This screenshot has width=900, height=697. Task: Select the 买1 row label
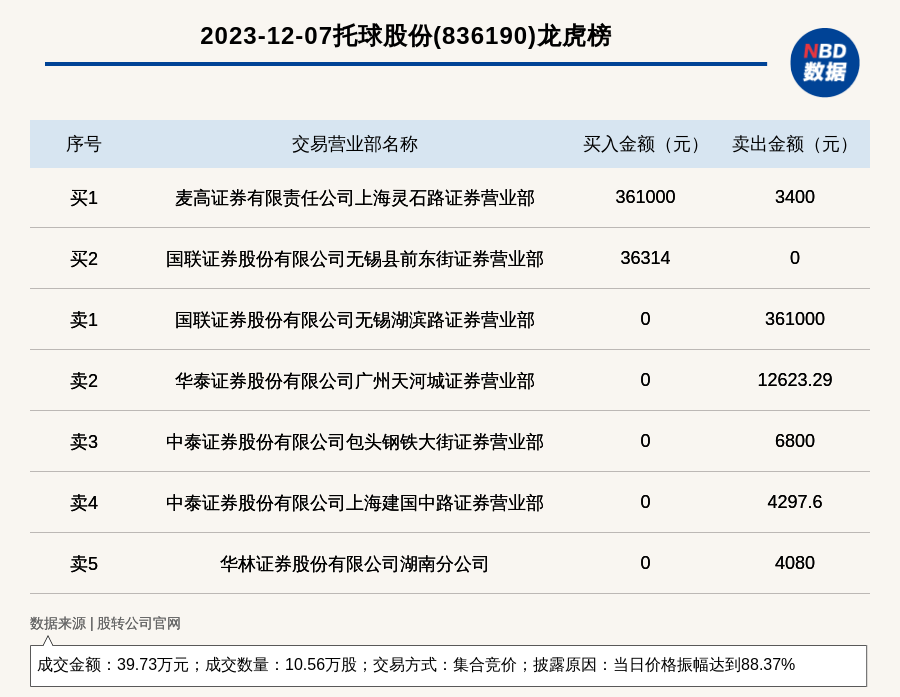[84, 198]
